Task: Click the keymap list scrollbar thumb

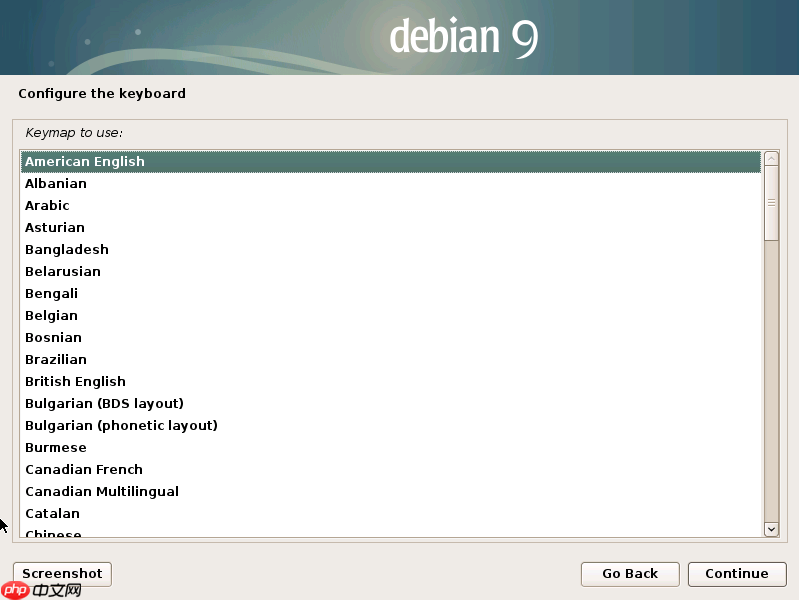Action: [x=771, y=203]
